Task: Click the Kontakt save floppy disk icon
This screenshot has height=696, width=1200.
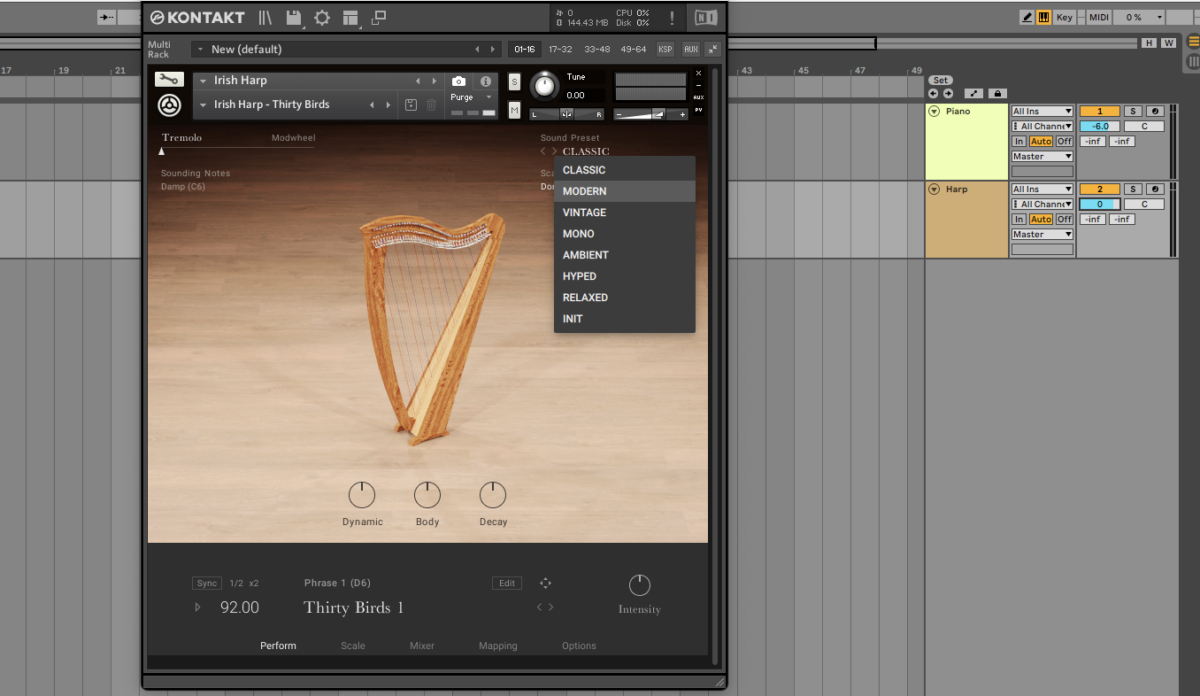Action: (293, 18)
